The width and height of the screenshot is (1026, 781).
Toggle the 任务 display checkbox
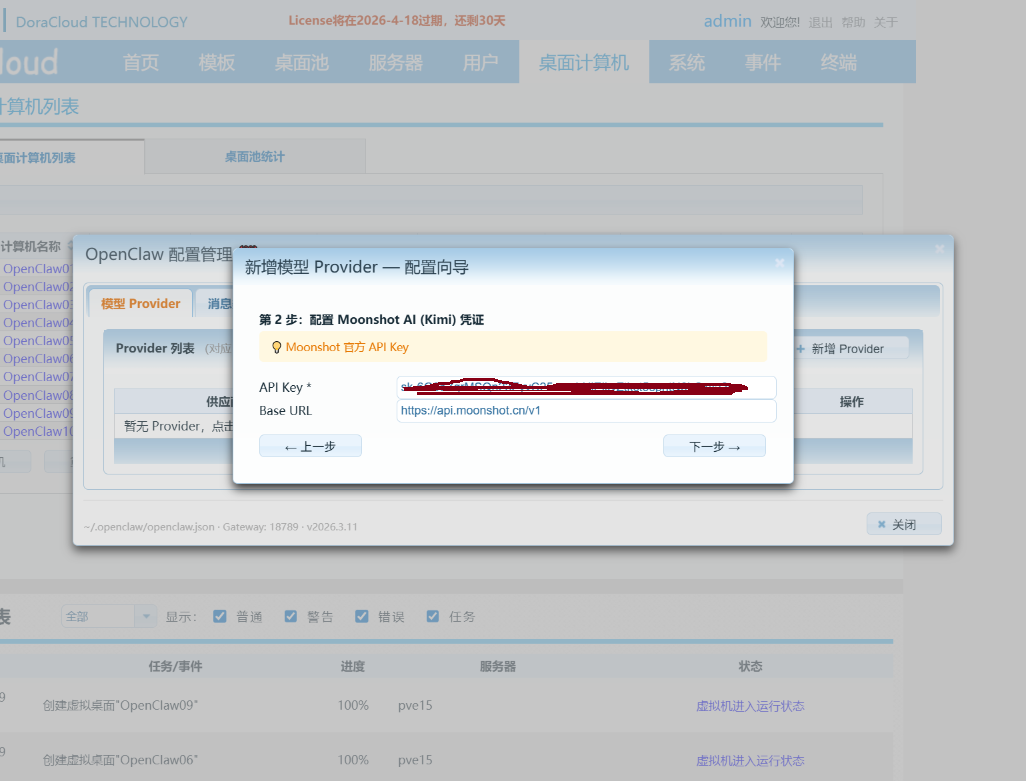(x=433, y=616)
